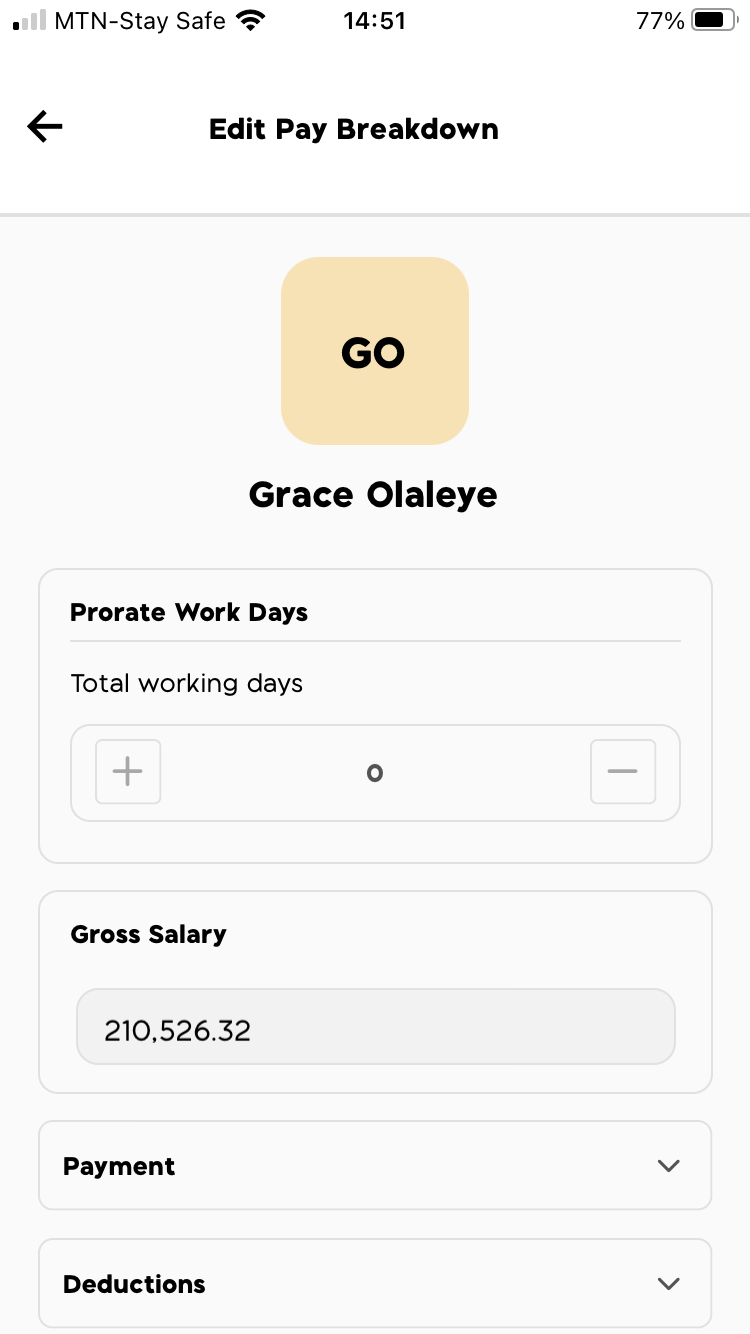Image resolution: width=750 pixels, height=1334 pixels.
Task: Open the Payment section label
Action: (x=119, y=1166)
